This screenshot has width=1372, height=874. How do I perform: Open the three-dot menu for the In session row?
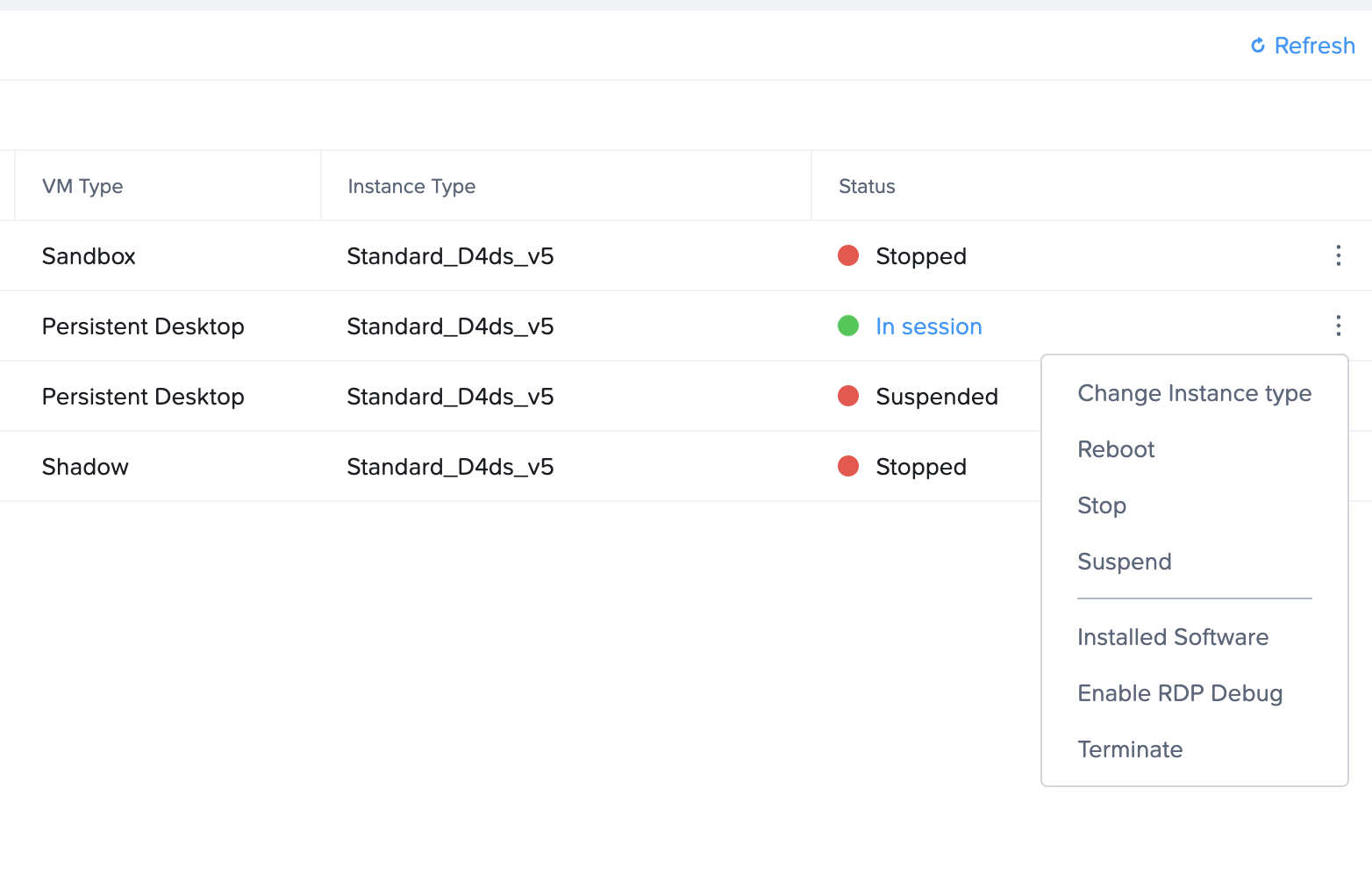(1338, 326)
